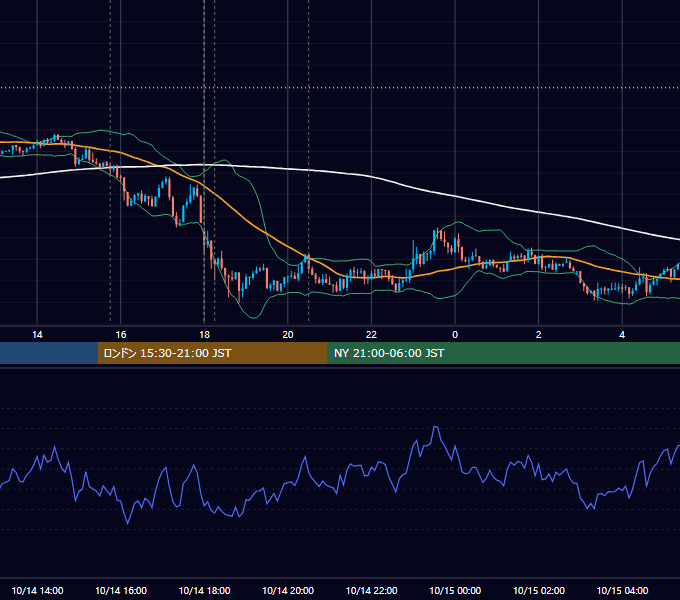Screen dimensions: 680x600
Task: Click hour label 2 on price chart axis
Action: (x=539, y=335)
